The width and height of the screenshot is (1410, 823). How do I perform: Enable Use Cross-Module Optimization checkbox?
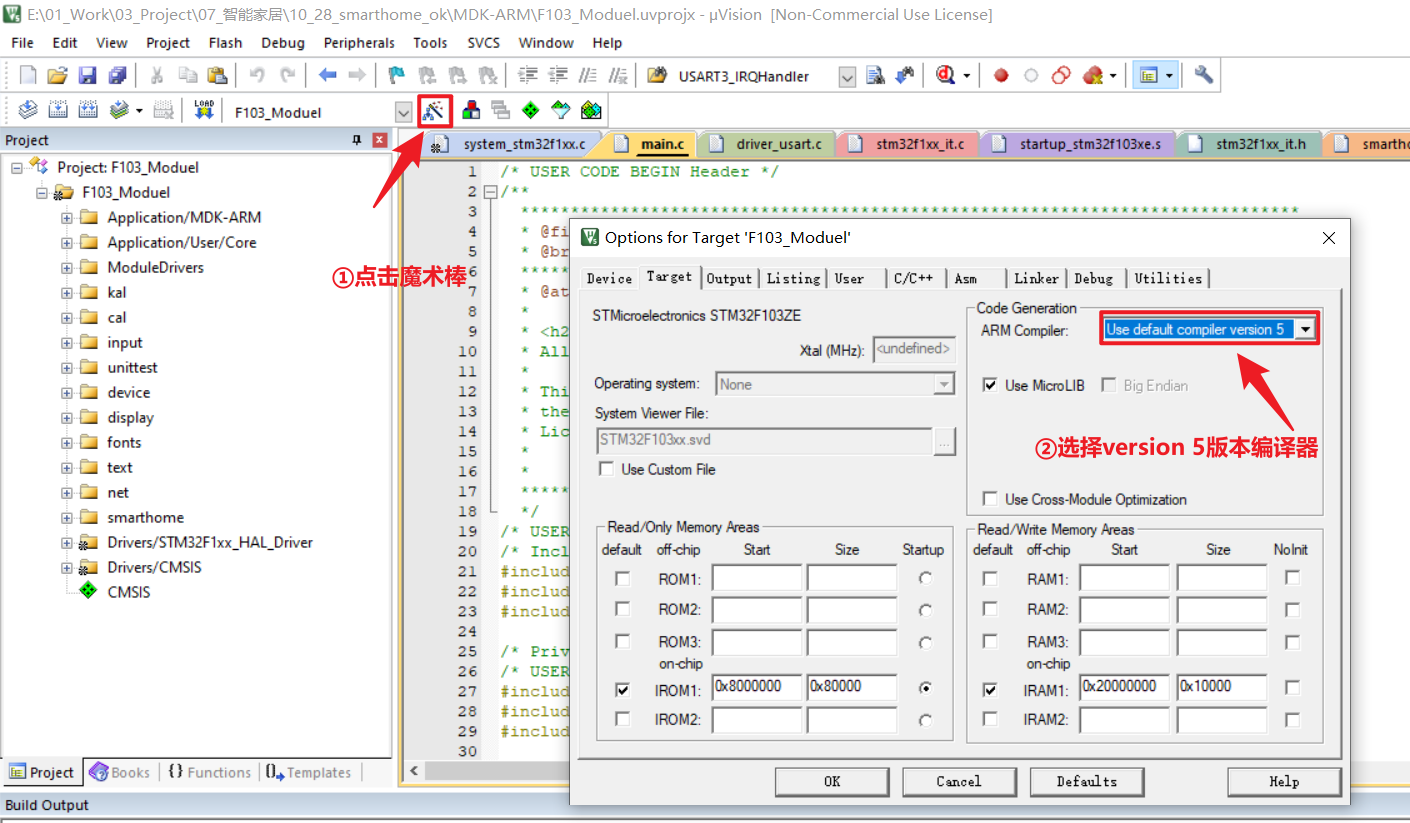[x=990, y=499]
